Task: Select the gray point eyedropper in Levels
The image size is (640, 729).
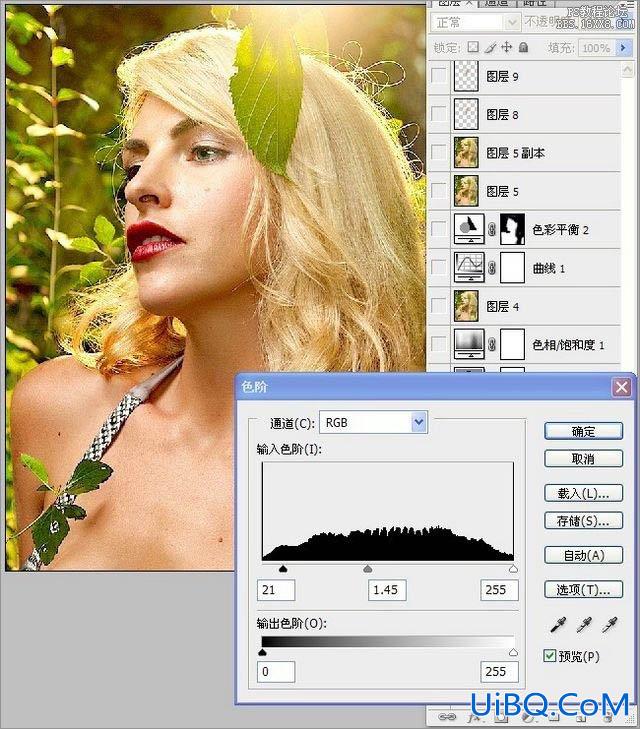Action: pyautogui.click(x=584, y=625)
